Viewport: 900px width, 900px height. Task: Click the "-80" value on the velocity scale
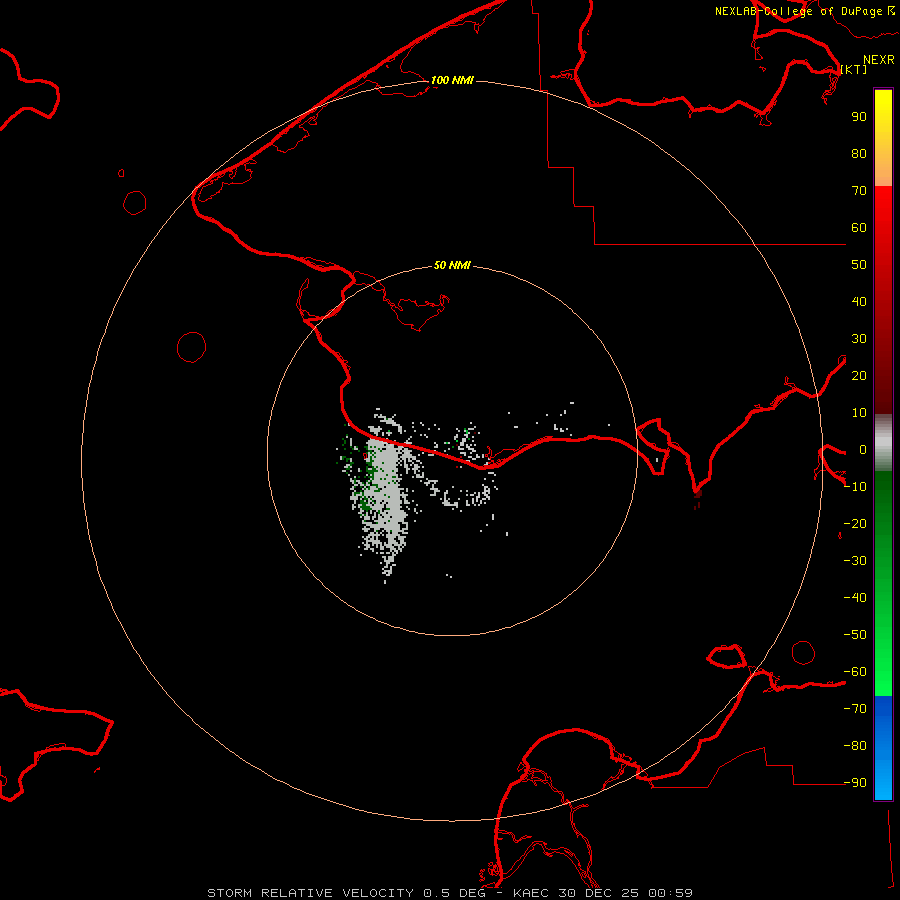click(x=855, y=746)
